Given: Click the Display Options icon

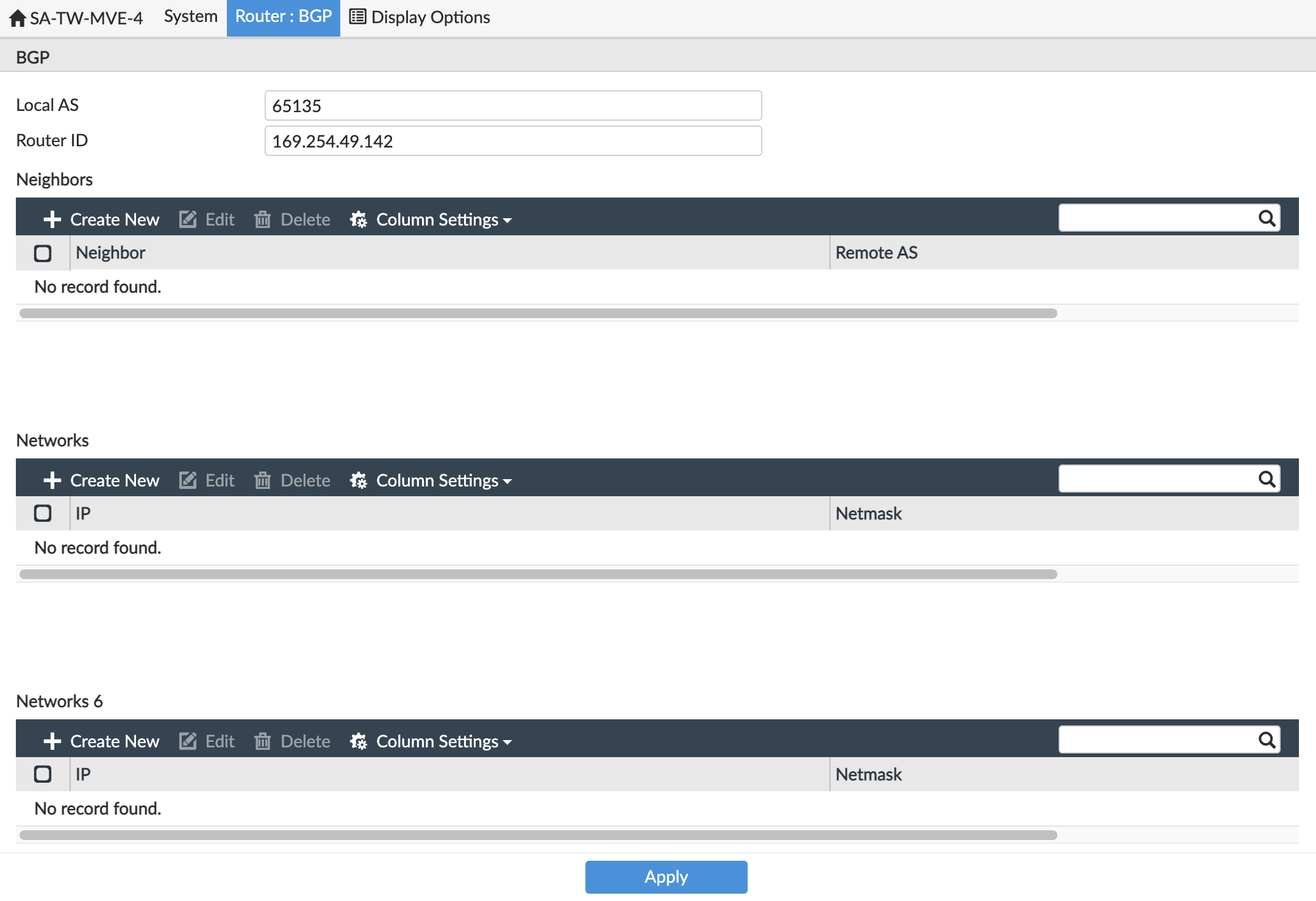Looking at the screenshot, I should [357, 16].
